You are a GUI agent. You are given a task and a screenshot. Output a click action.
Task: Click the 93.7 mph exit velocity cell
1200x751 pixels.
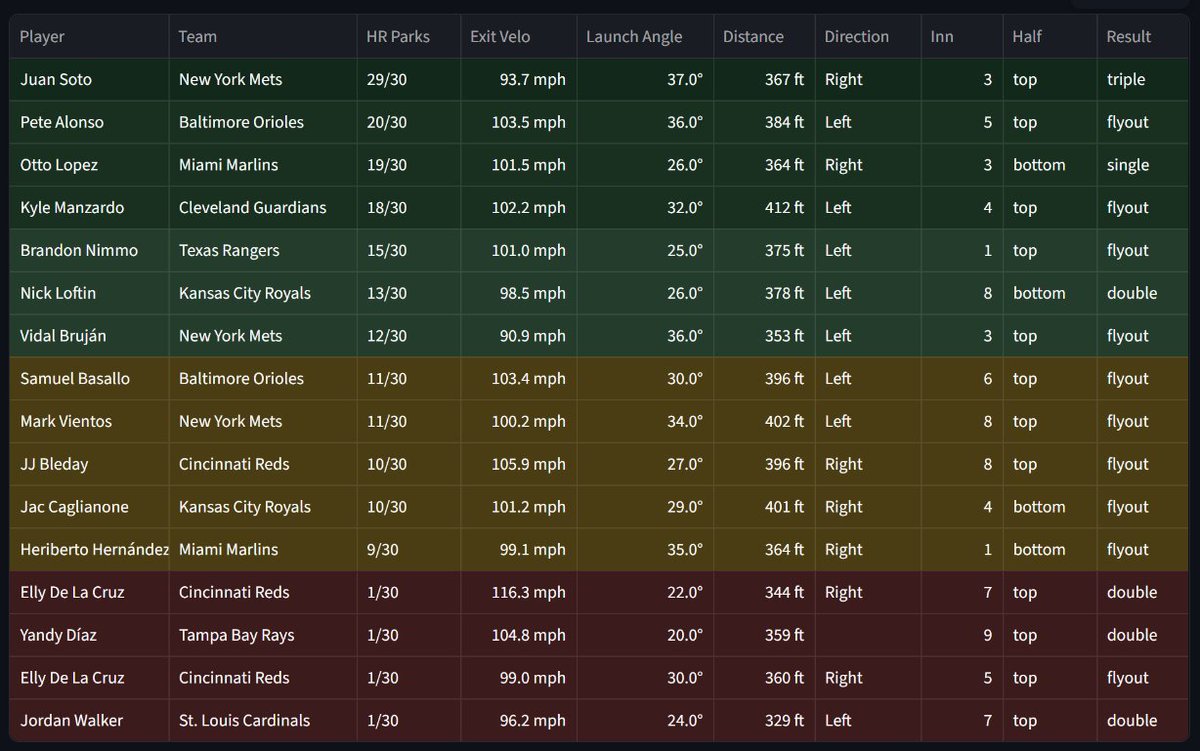coord(518,79)
